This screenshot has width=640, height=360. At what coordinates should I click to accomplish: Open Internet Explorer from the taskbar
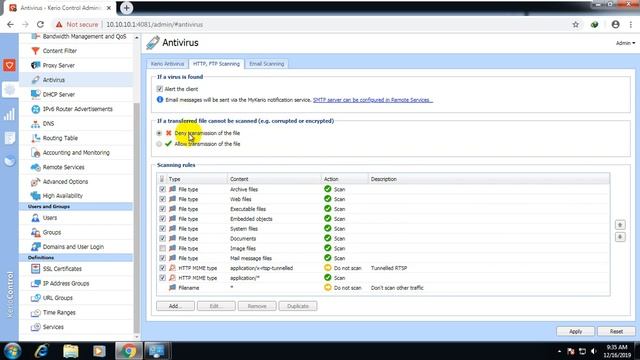point(42,351)
